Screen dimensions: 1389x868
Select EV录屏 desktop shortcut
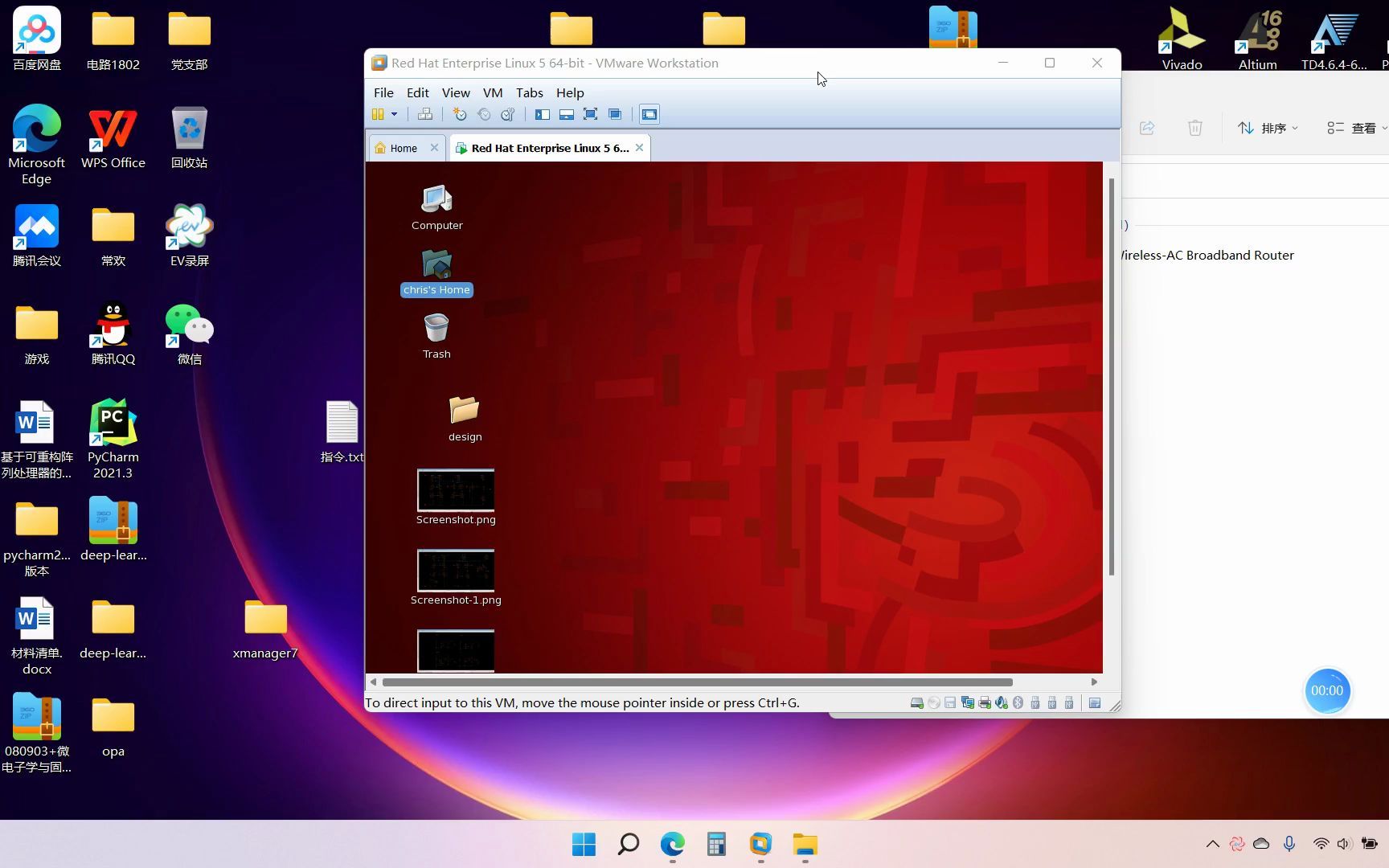[x=190, y=235]
